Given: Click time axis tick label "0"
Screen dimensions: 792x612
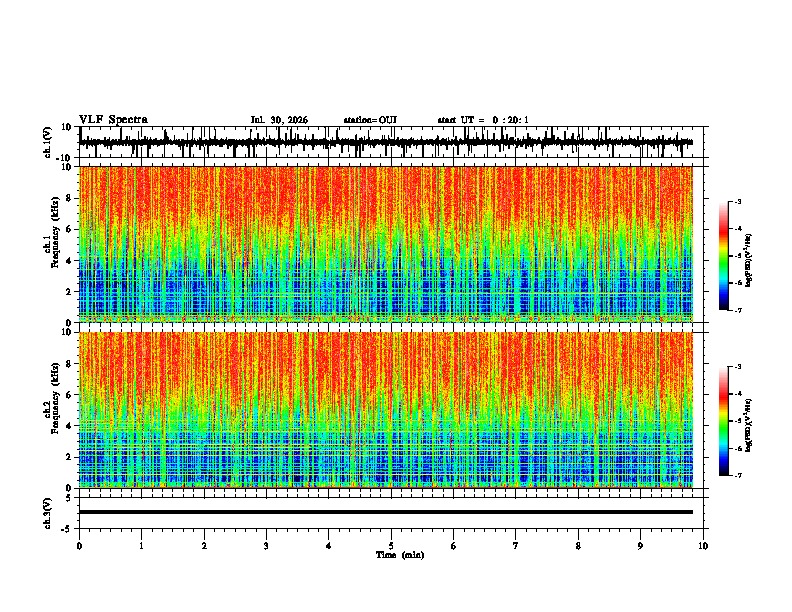Looking at the screenshot, I should click(79, 546).
